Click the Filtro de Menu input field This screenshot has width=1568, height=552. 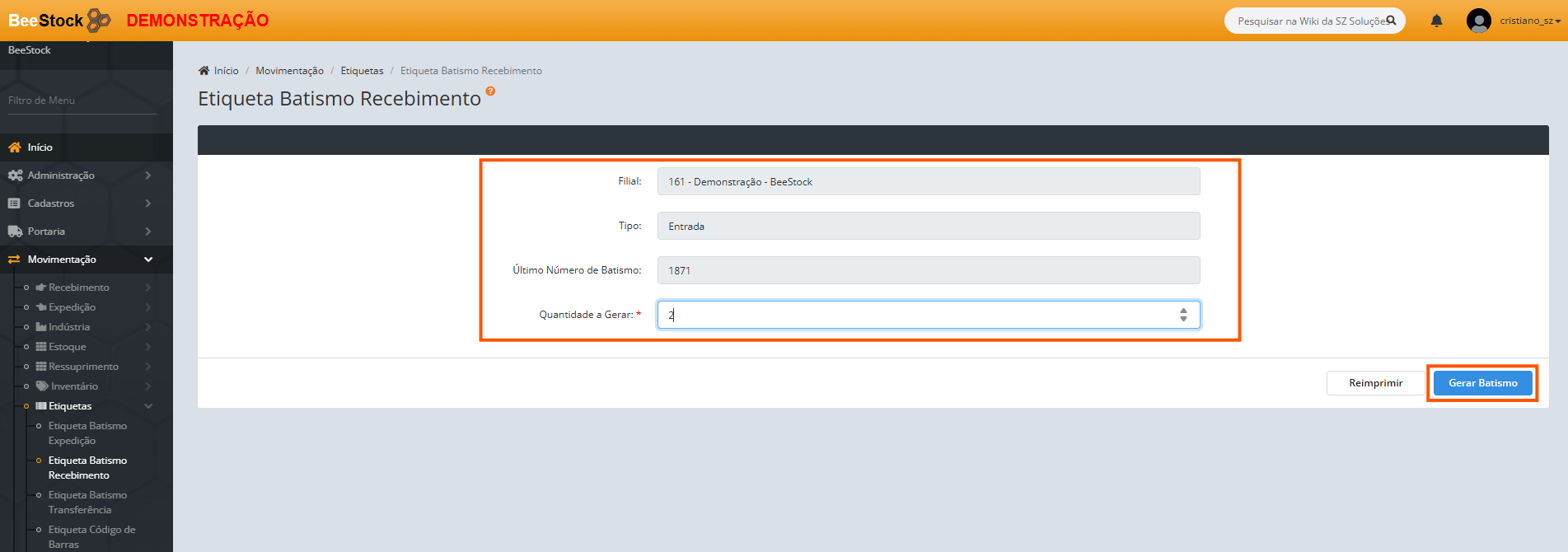(82, 101)
